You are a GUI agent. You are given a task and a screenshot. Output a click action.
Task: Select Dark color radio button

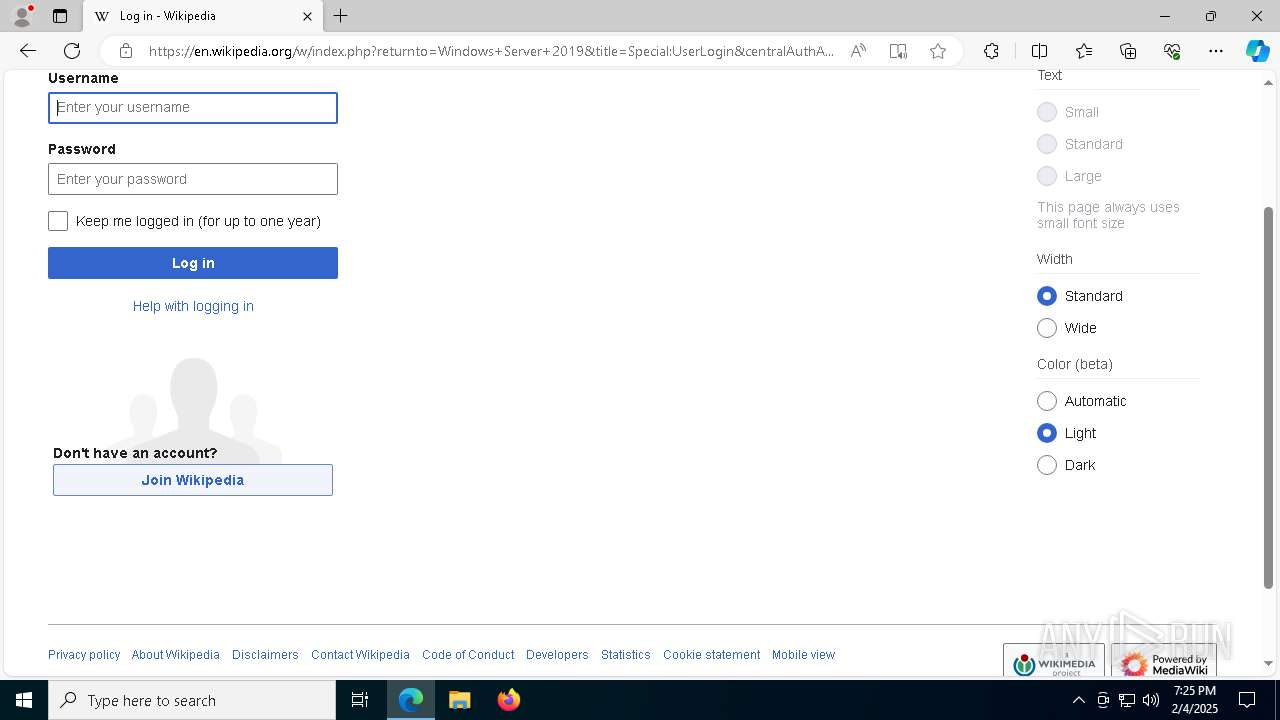coord(1047,465)
